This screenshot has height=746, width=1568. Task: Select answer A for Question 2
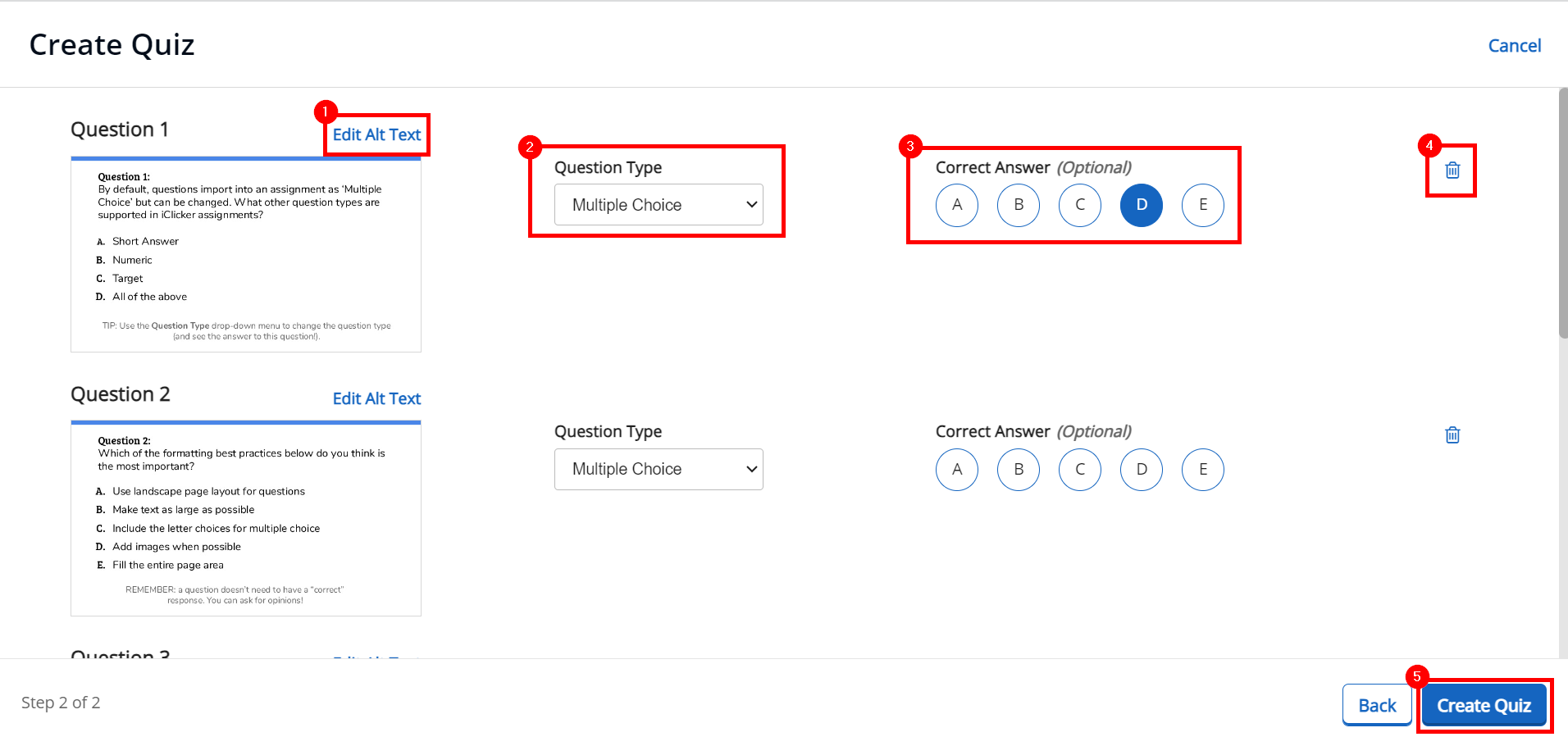(x=956, y=469)
